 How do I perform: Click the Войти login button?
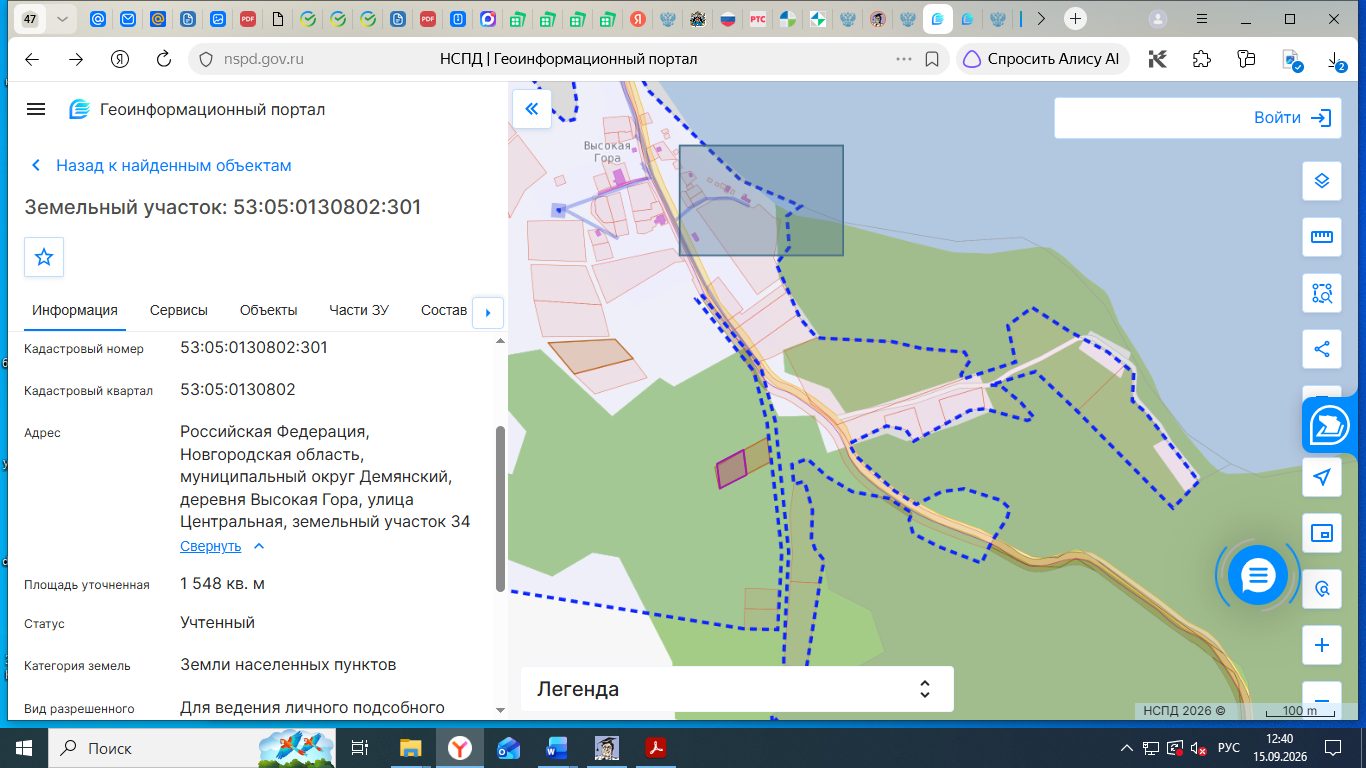pyautogui.click(x=1292, y=118)
